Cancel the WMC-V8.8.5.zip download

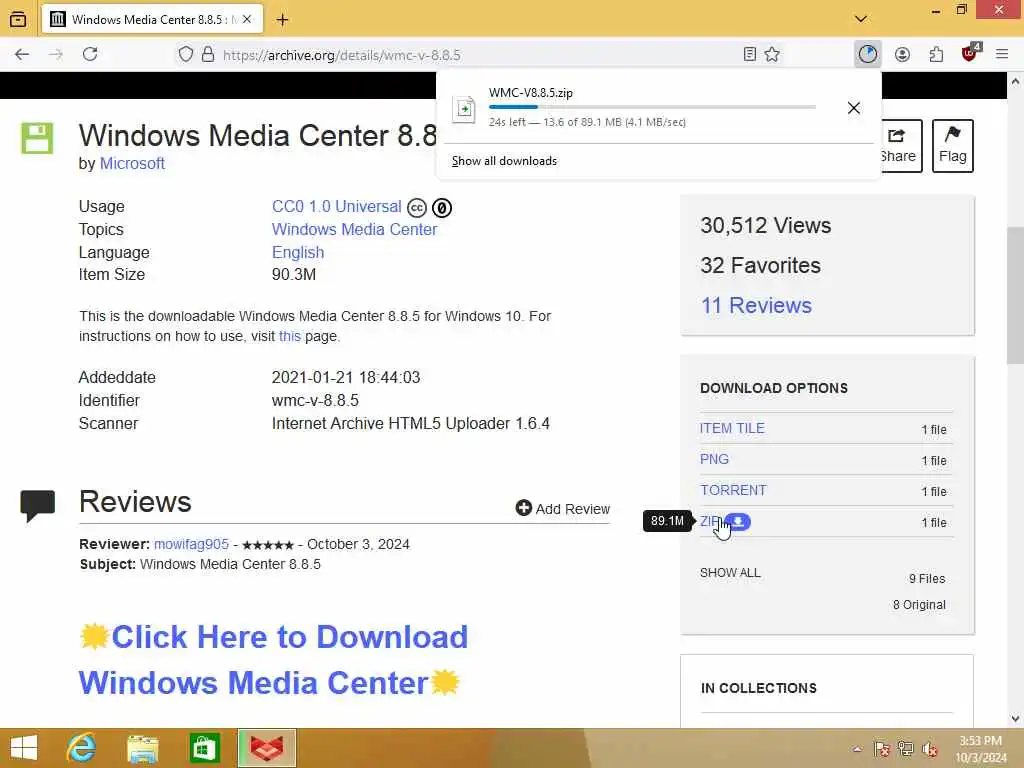854,108
